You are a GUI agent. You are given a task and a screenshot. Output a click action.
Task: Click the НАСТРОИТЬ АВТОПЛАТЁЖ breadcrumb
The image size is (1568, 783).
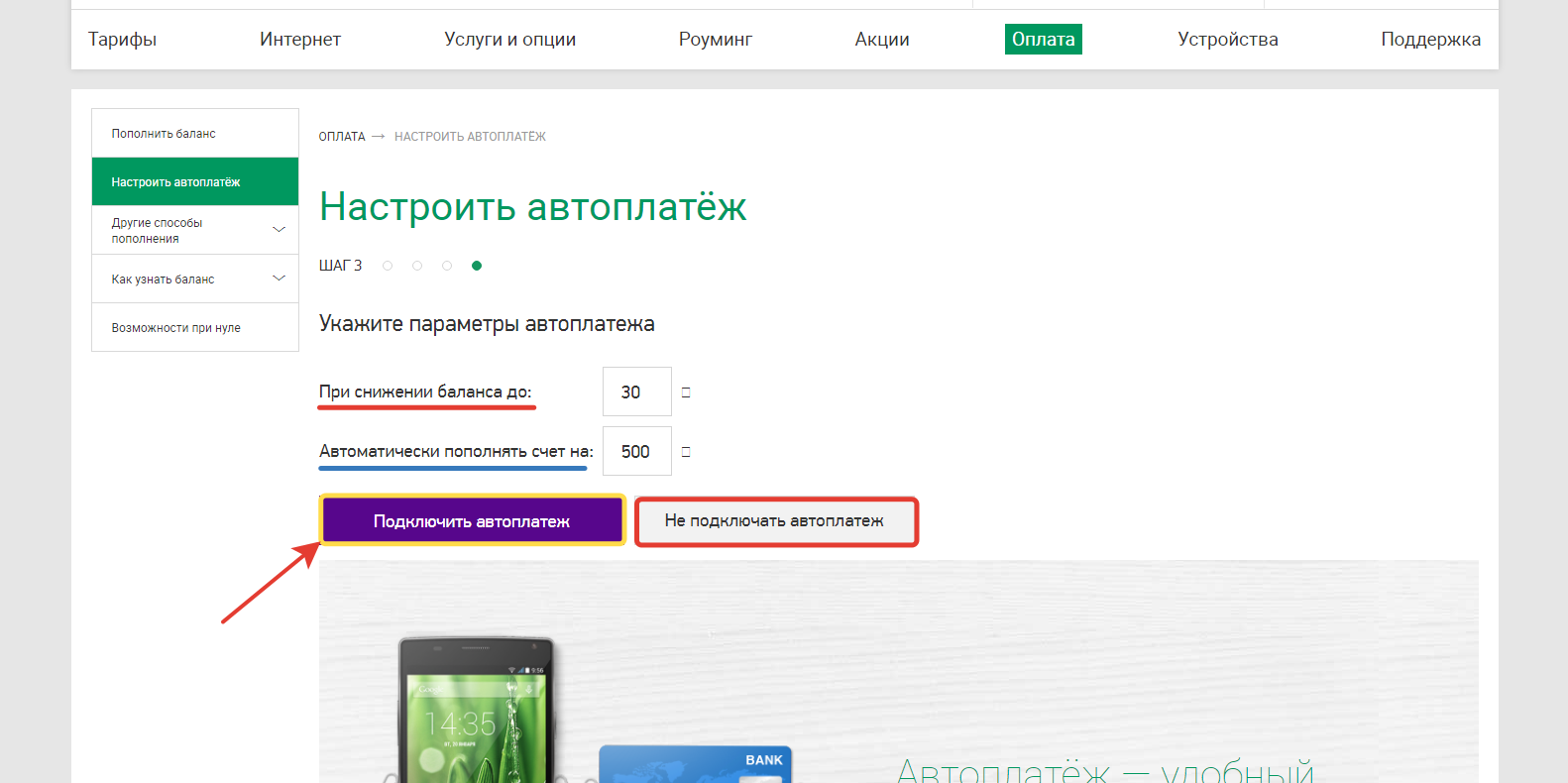470,137
